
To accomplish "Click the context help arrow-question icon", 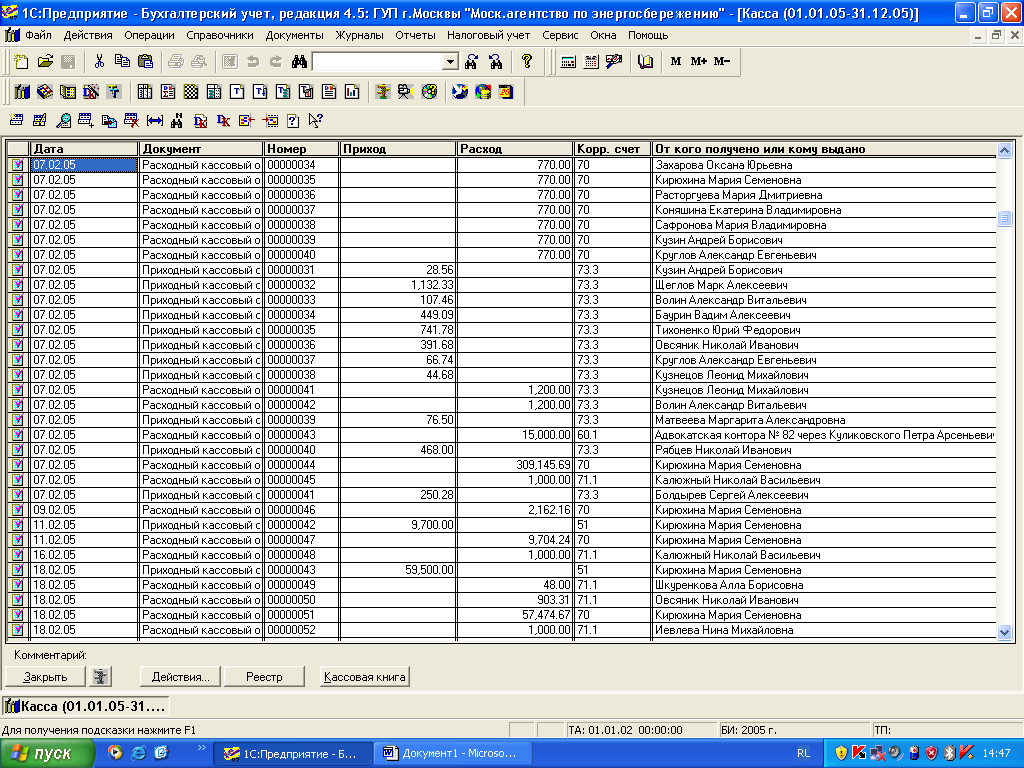I will (x=316, y=121).
